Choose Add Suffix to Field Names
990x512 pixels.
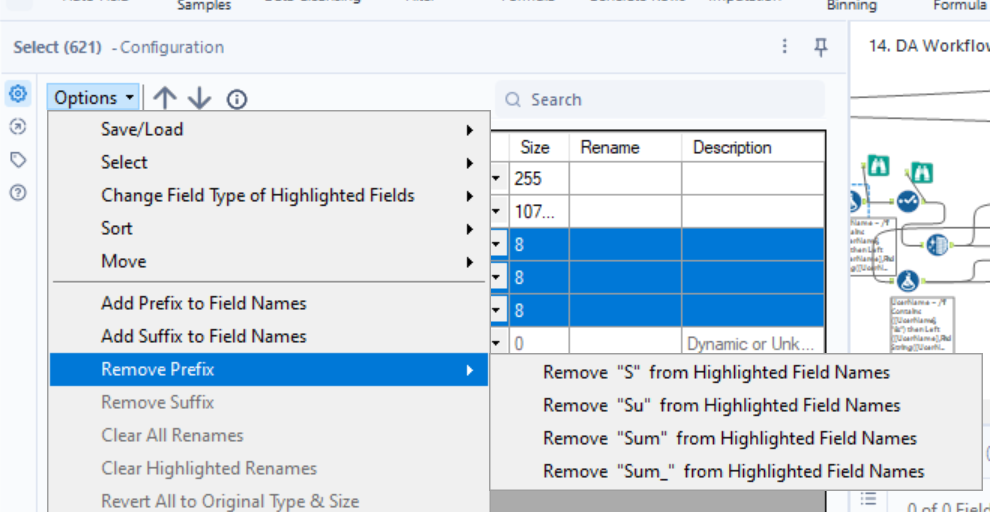click(x=269, y=336)
